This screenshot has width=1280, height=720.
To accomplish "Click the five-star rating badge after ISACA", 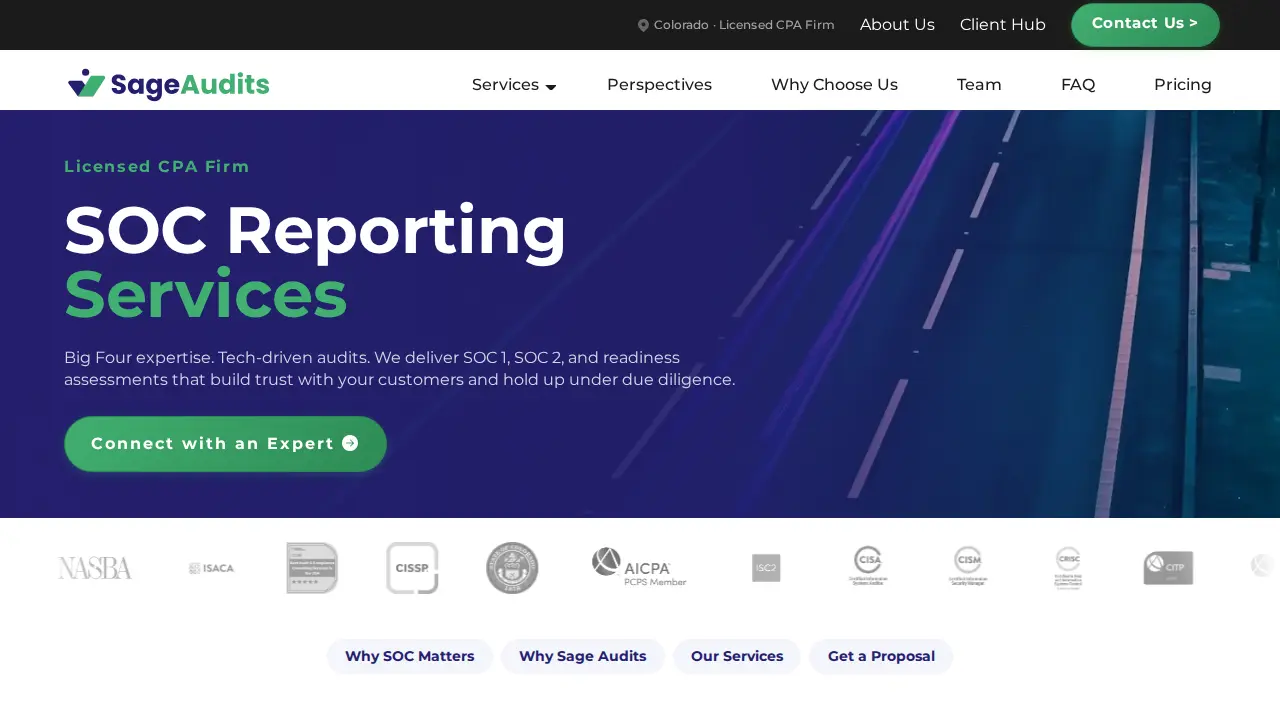I will (x=312, y=568).
